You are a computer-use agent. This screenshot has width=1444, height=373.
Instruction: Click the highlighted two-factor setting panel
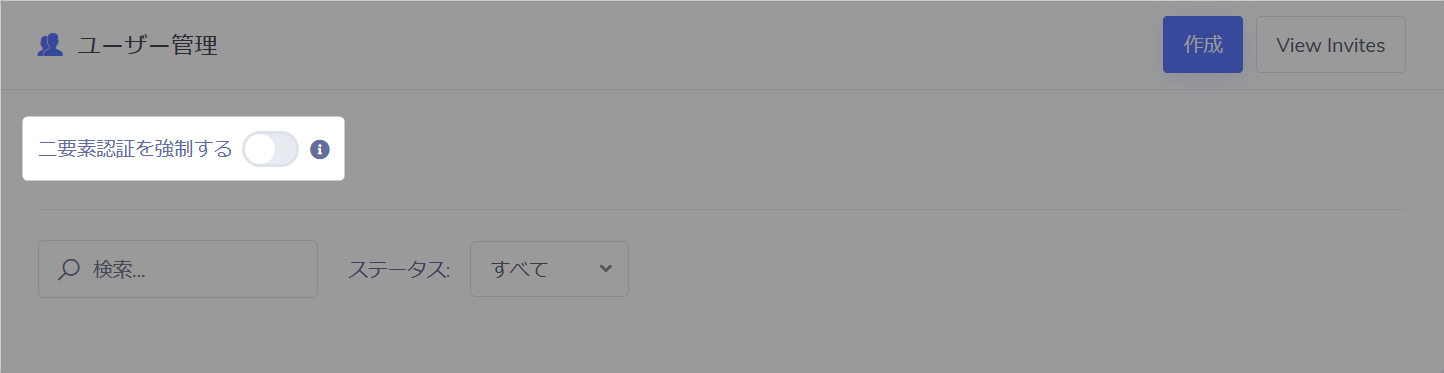183,149
